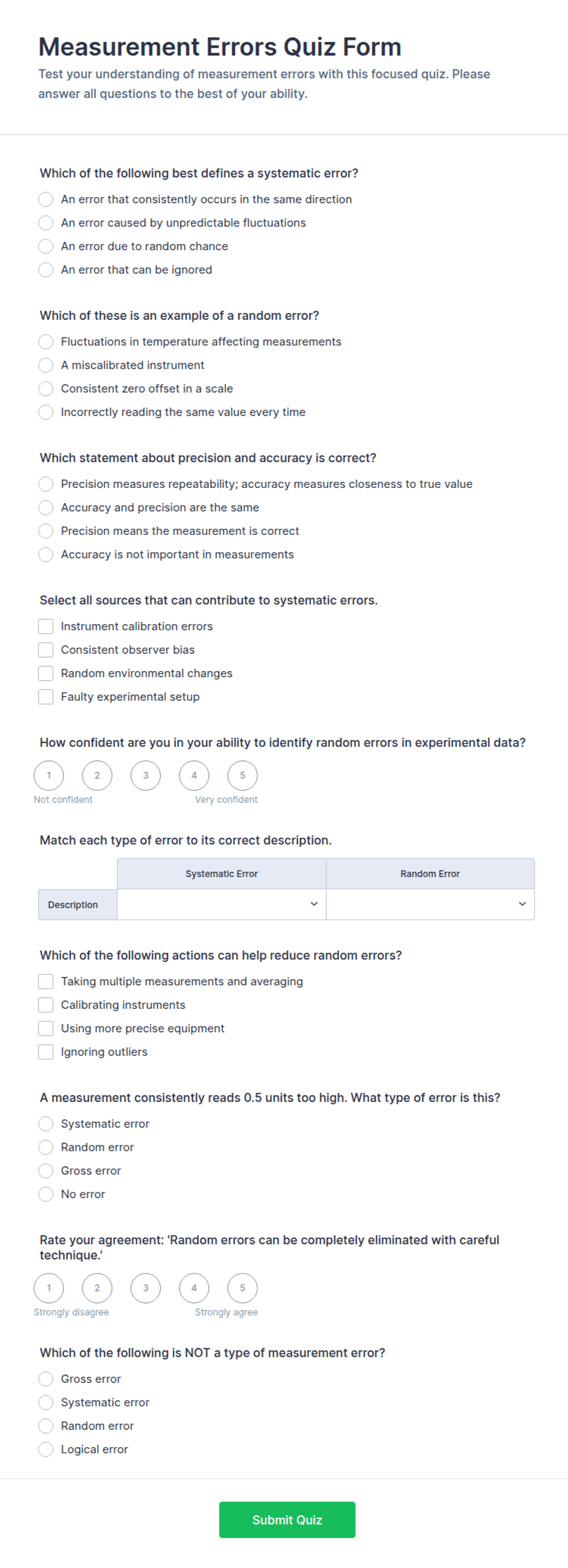The width and height of the screenshot is (568, 1568).
Task: Enable 'Faulty experimental setup' checkbox
Action: coord(46,697)
